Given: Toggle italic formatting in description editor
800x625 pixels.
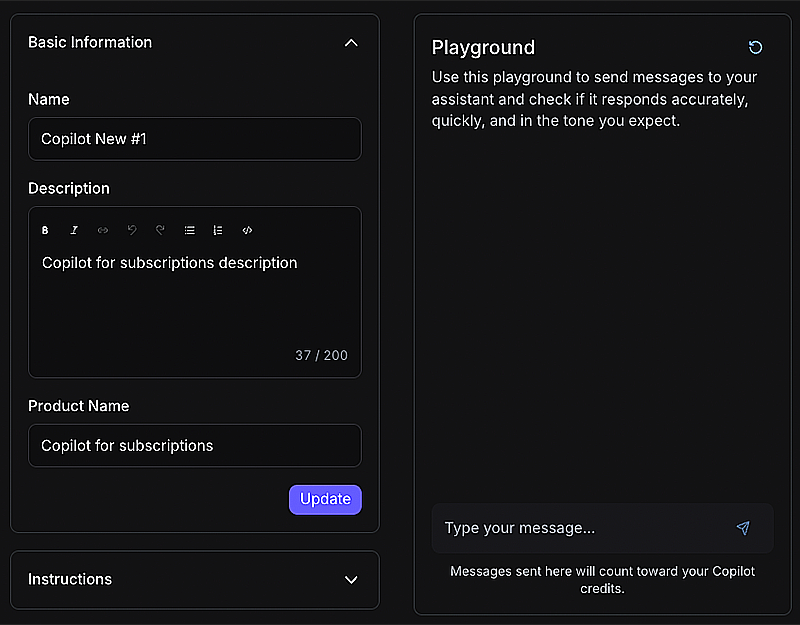Looking at the screenshot, I should click(x=74, y=230).
